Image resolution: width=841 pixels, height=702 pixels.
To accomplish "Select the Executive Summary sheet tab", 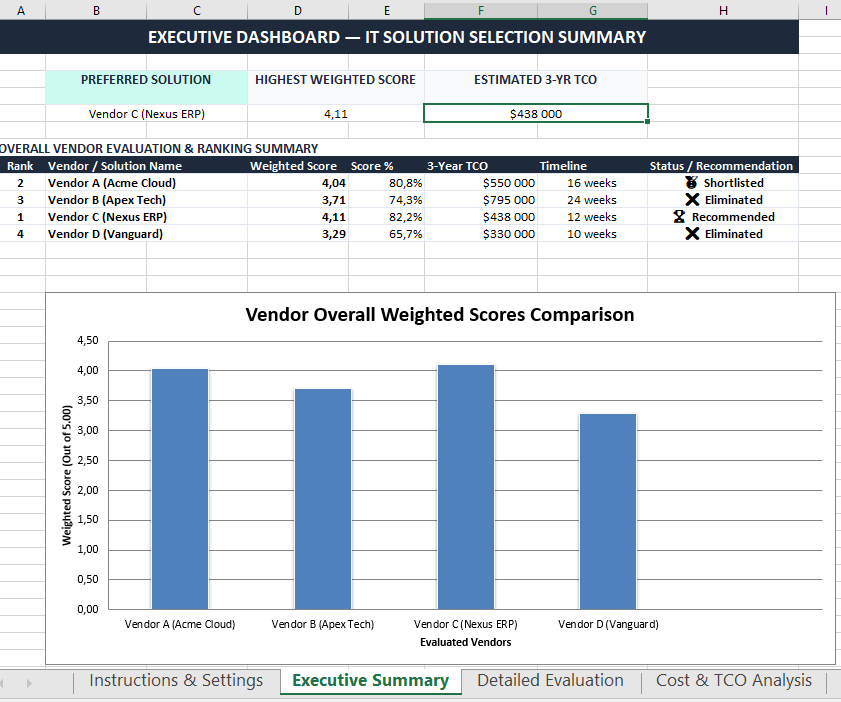I will tap(371, 680).
